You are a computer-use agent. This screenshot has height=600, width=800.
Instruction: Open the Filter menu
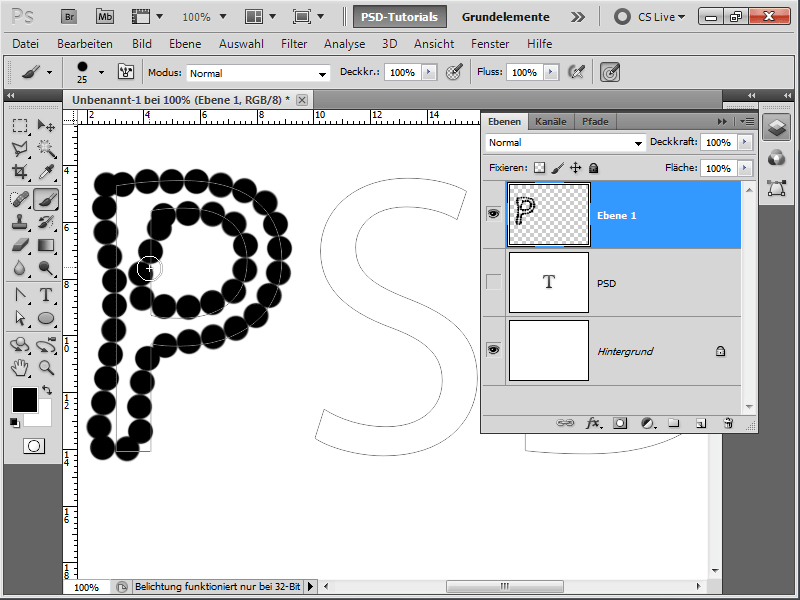pyautogui.click(x=294, y=44)
